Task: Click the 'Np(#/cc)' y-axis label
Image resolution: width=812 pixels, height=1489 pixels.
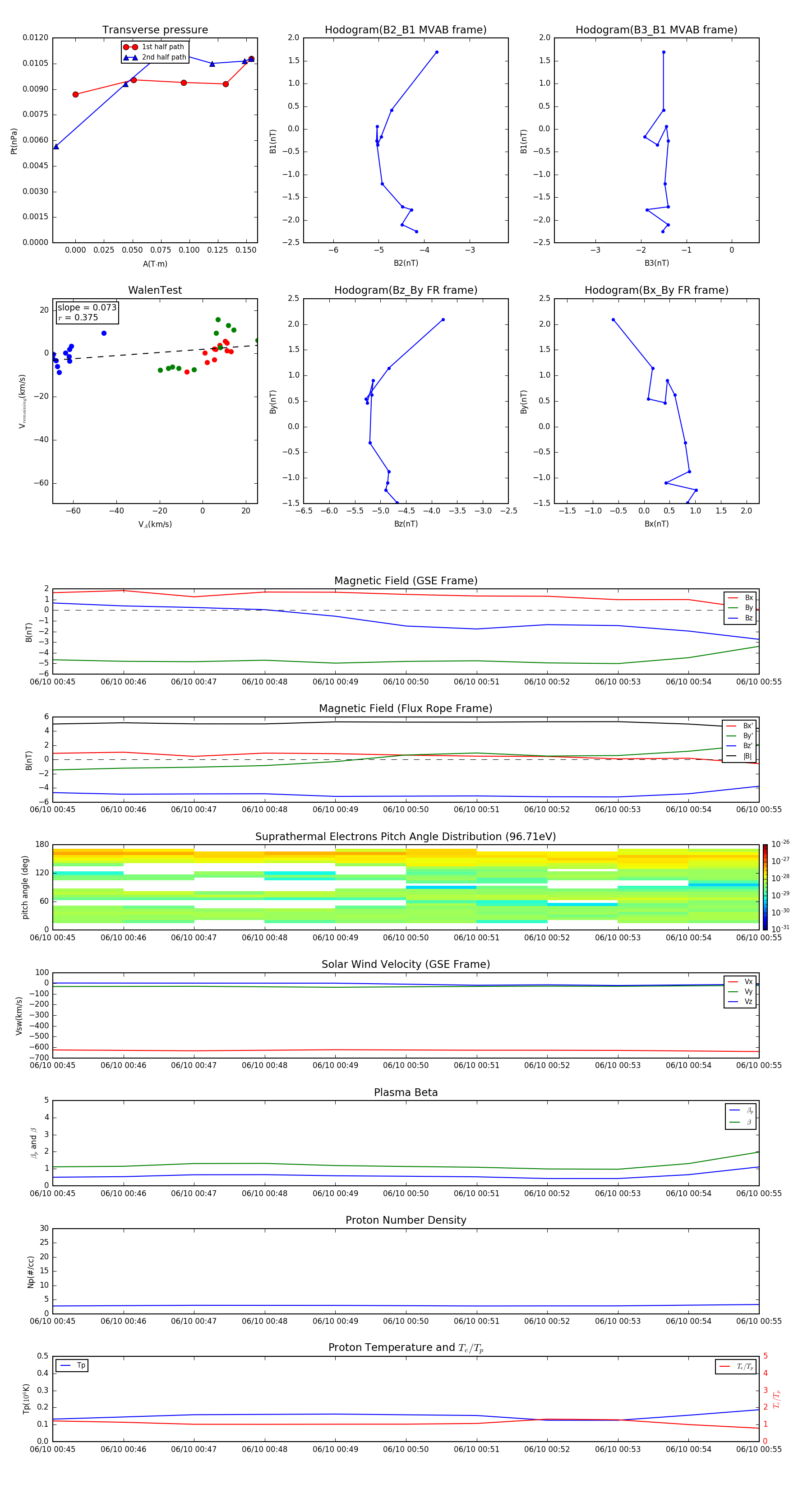Action: pyautogui.click(x=31, y=1272)
